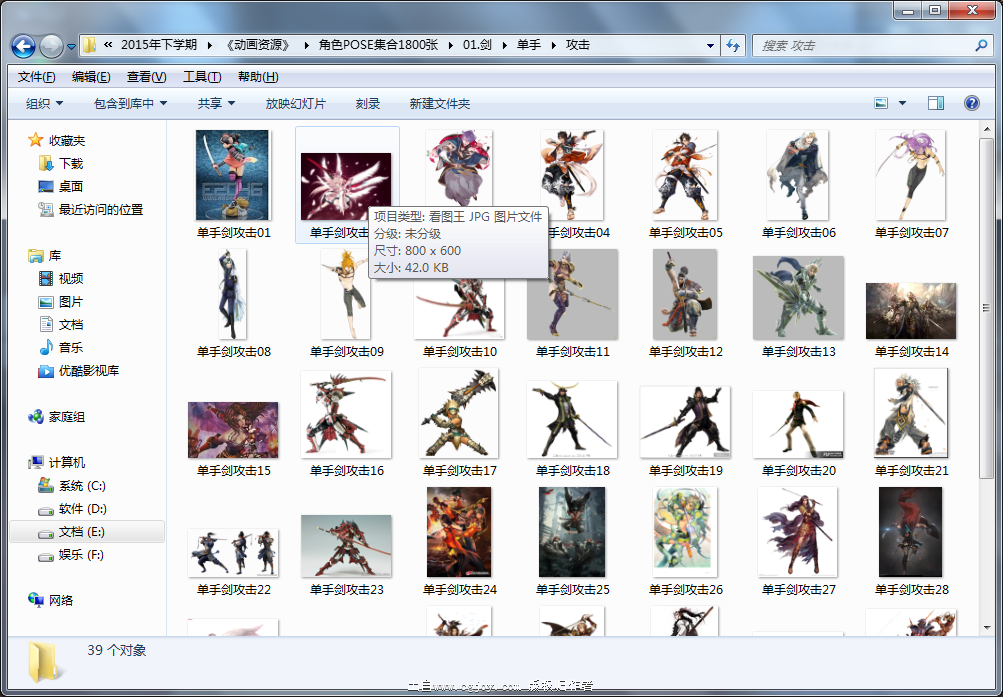Viewport: 1003px width, 697px height.
Task: Select 收藏夹 star icon in sidebar
Action: [36, 140]
